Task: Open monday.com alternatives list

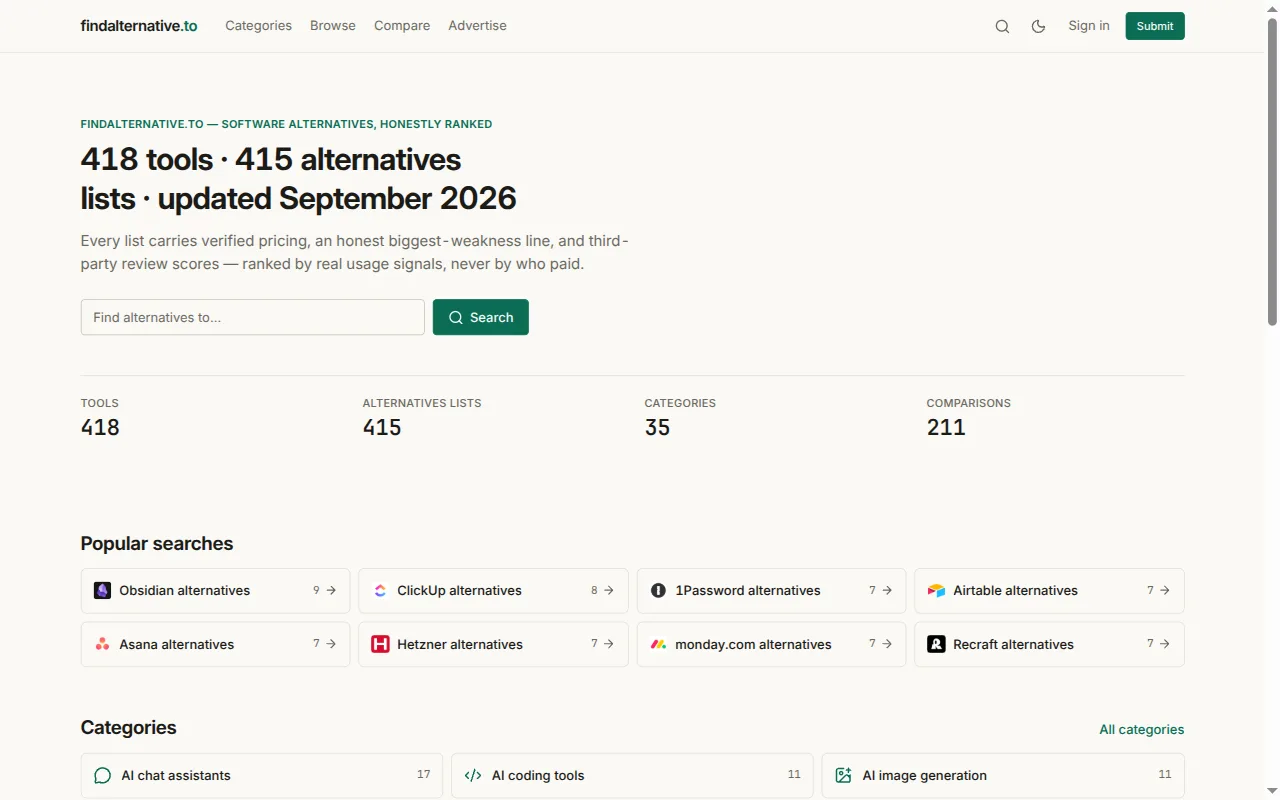Action: (x=772, y=644)
